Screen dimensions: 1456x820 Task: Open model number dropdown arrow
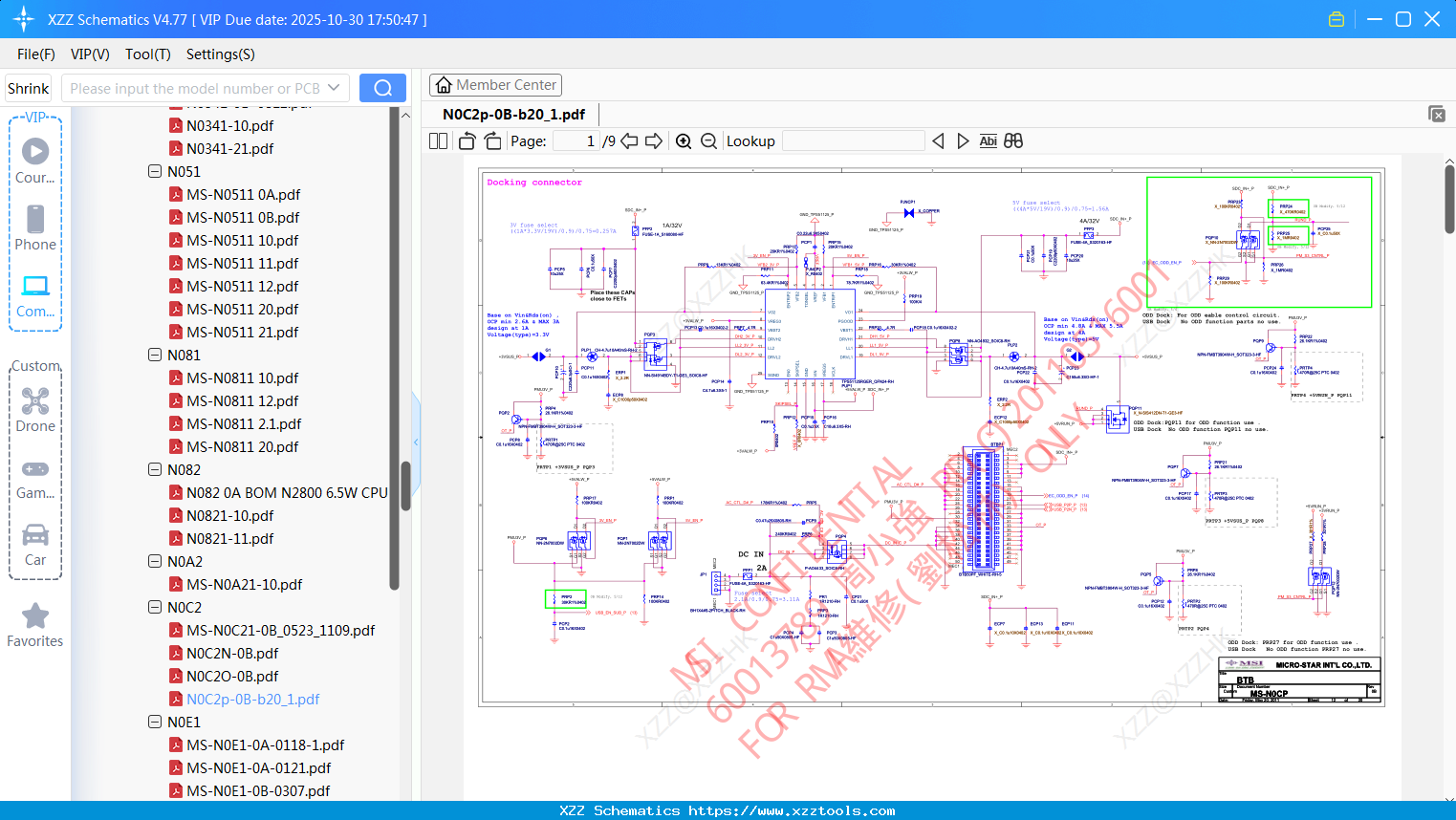(x=334, y=88)
